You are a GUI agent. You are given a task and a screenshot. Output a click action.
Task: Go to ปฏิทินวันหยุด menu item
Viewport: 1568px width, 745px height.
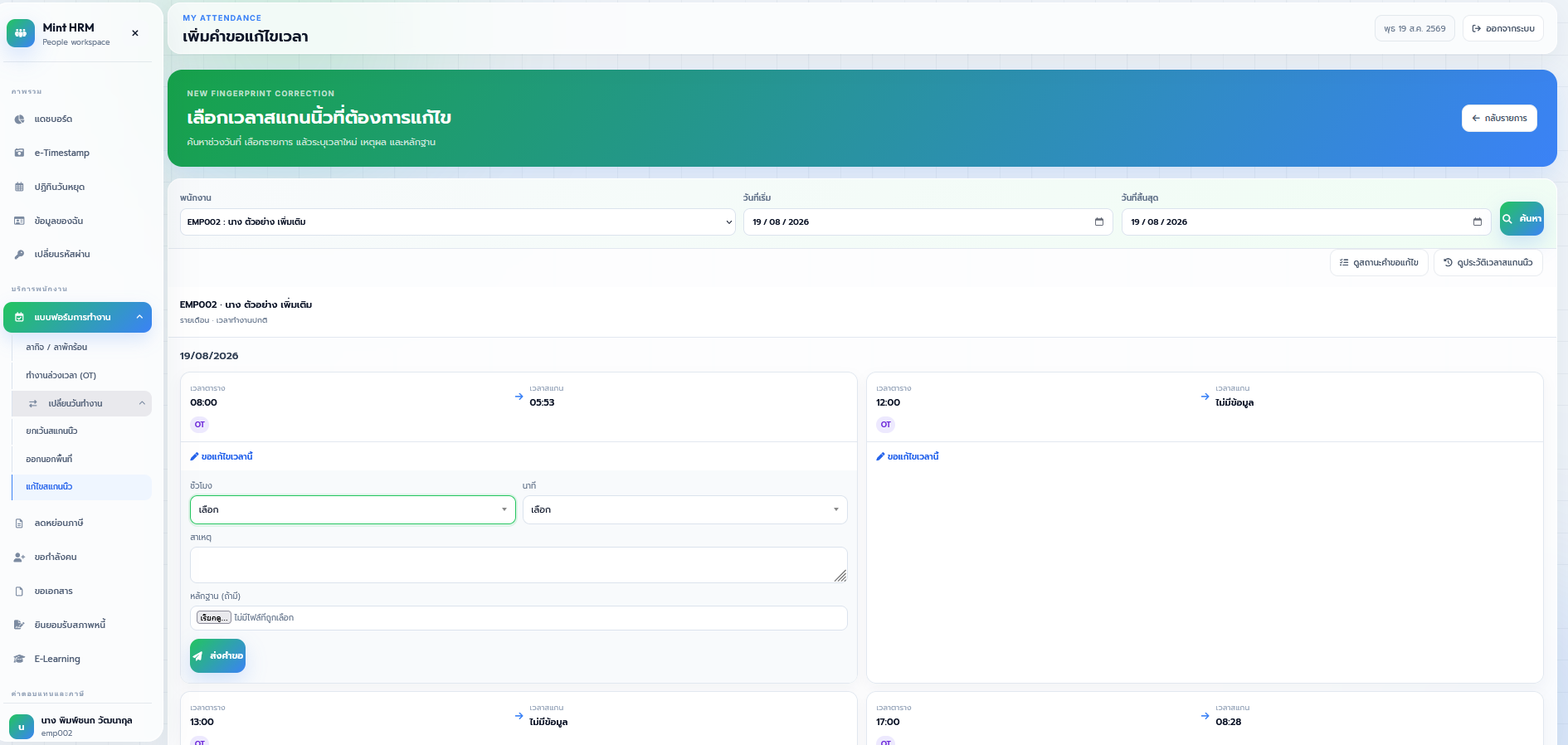(x=77, y=187)
